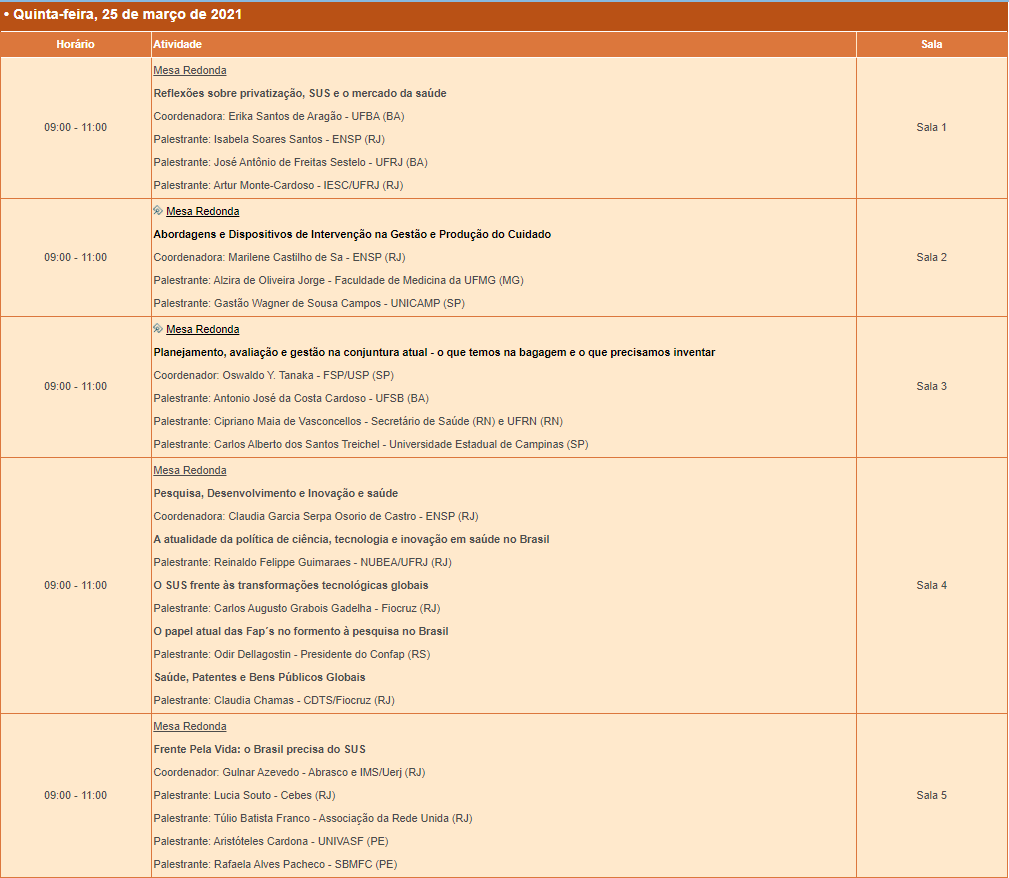Click title Reflexões sobre privatização, SUS e o mercado da saúde
The height and width of the screenshot is (878, 1009).
click(x=300, y=93)
